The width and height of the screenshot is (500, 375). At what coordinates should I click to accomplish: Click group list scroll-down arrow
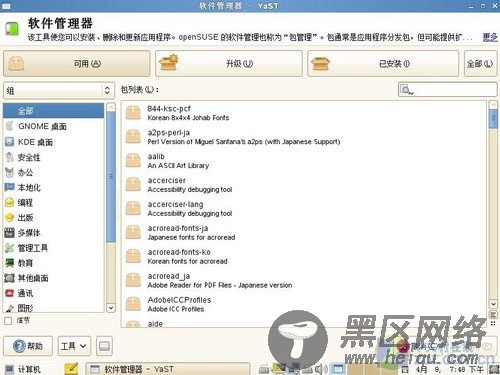coord(111,308)
